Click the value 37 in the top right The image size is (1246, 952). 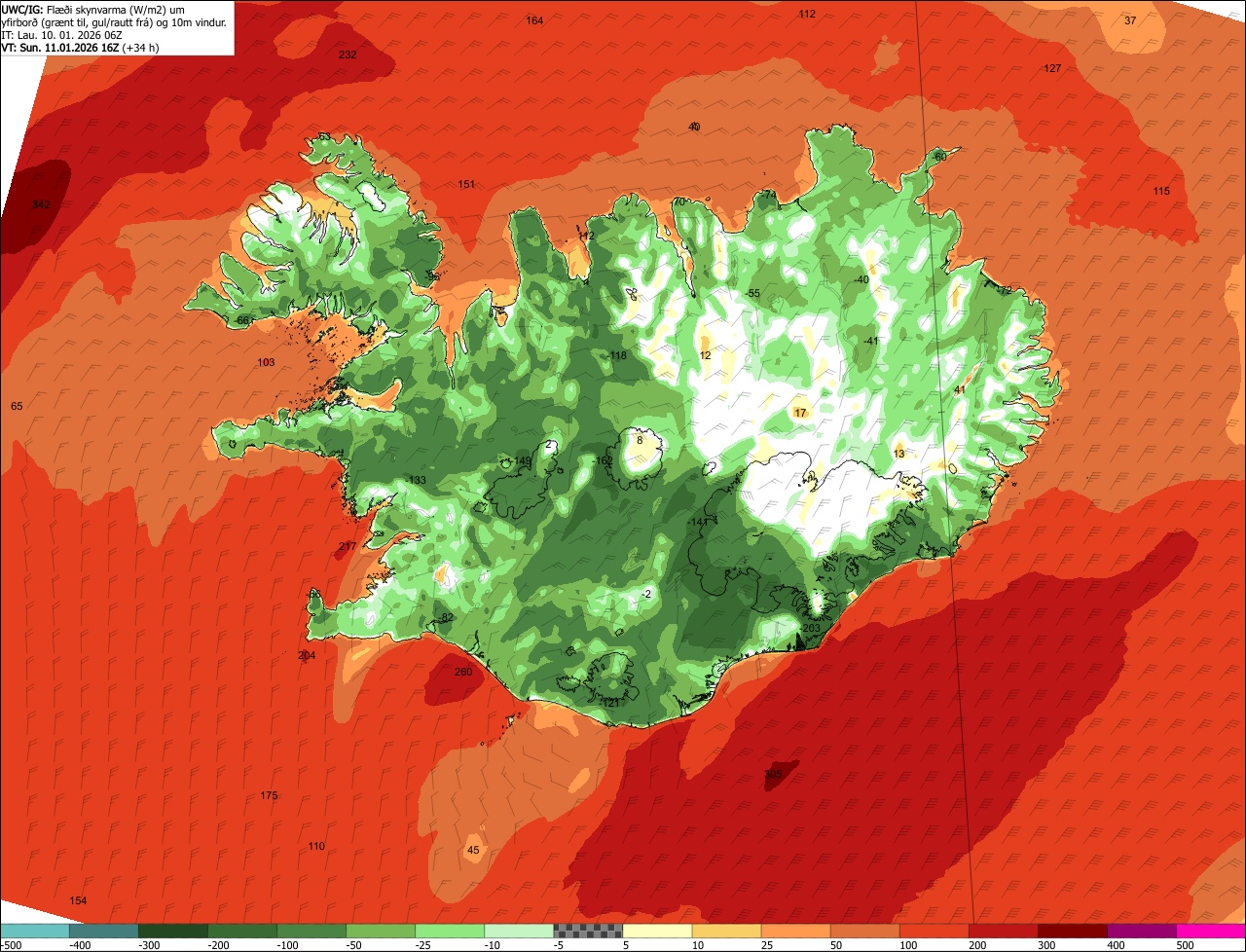(1130, 20)
